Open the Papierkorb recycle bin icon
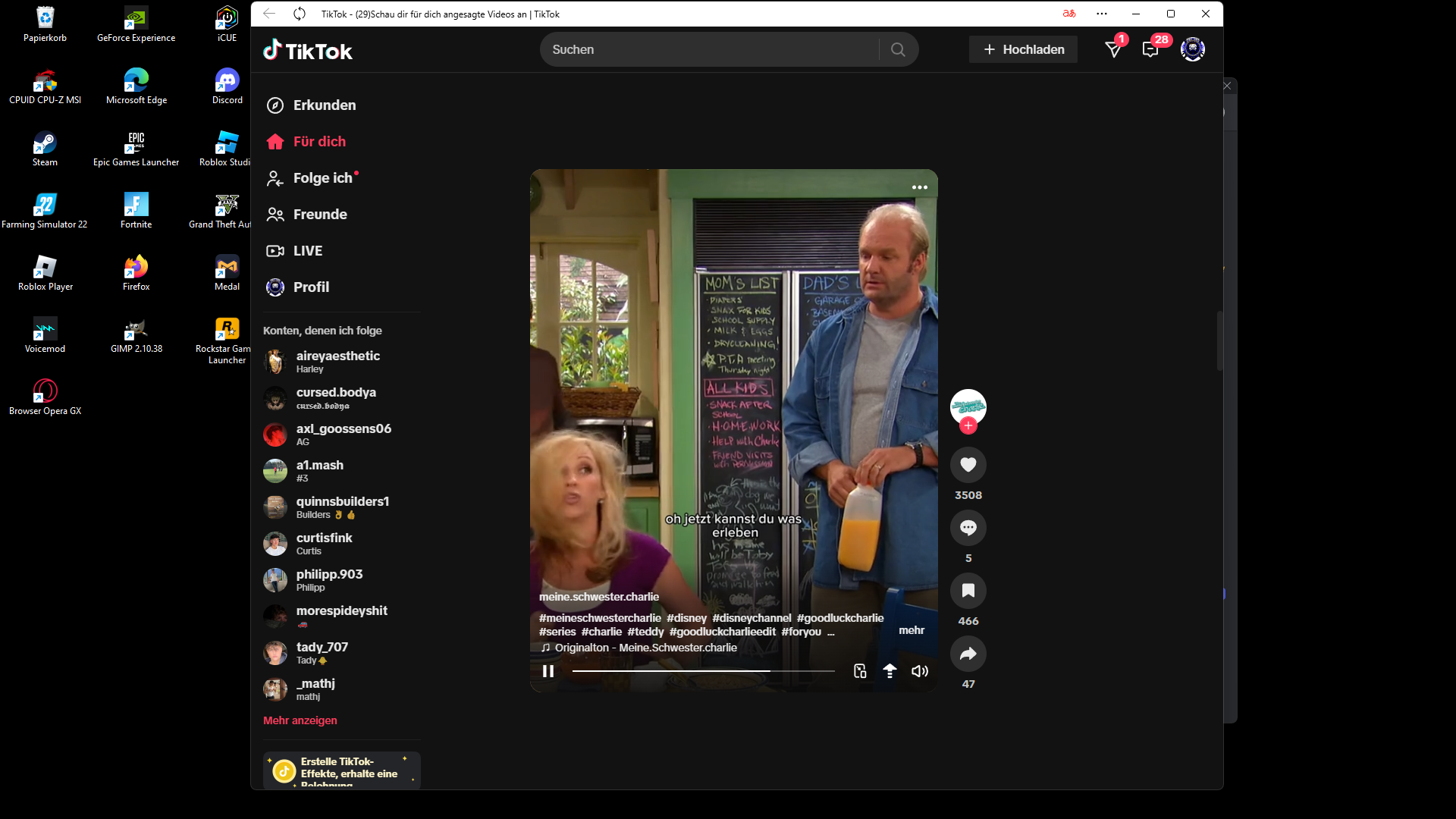This screenshot has width=1456, height=819. (45, 24)
